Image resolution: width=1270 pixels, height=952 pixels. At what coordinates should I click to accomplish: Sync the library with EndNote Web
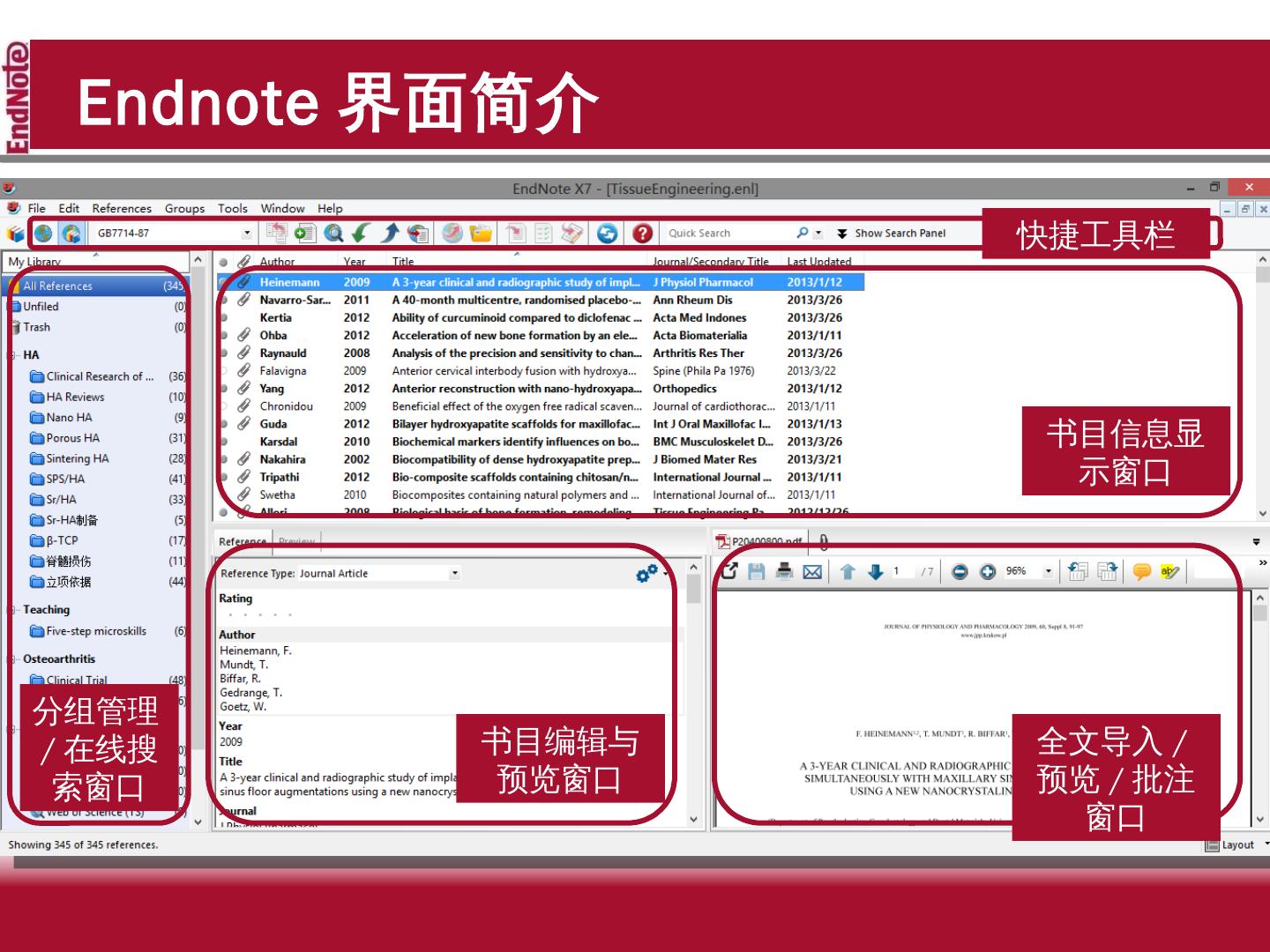607,233
